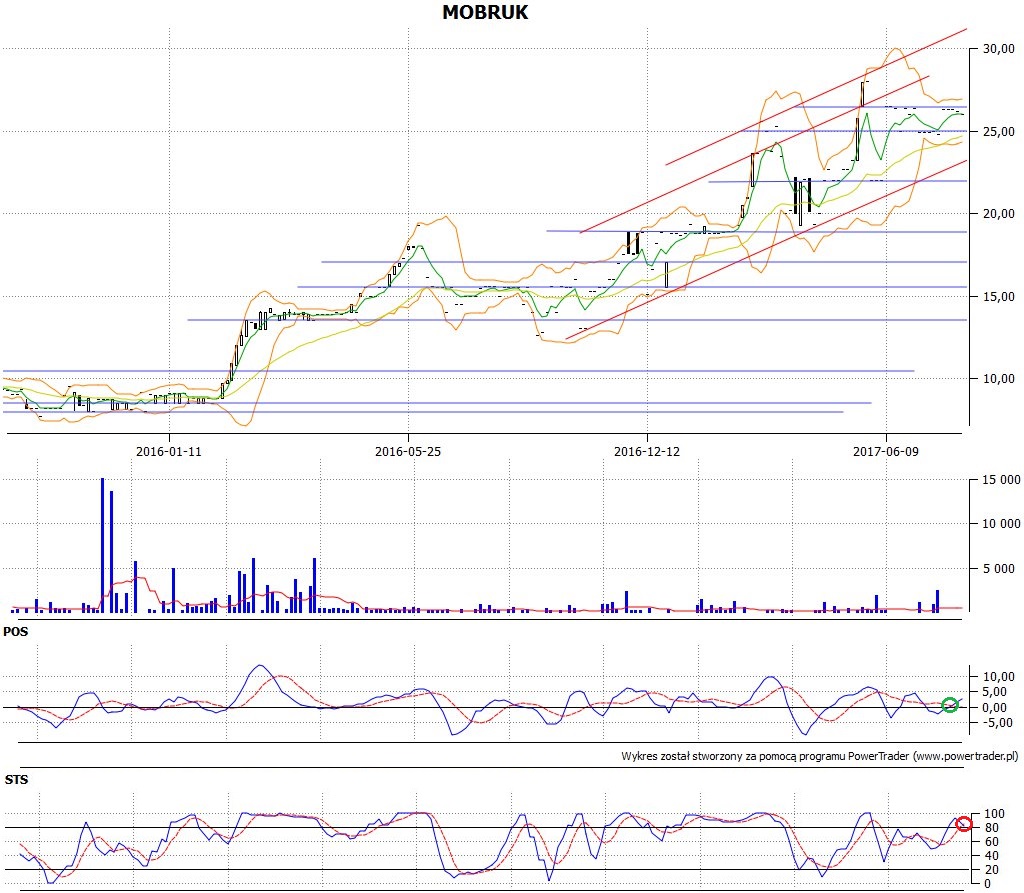Click the STS axis value 80

tap(991, 828)
